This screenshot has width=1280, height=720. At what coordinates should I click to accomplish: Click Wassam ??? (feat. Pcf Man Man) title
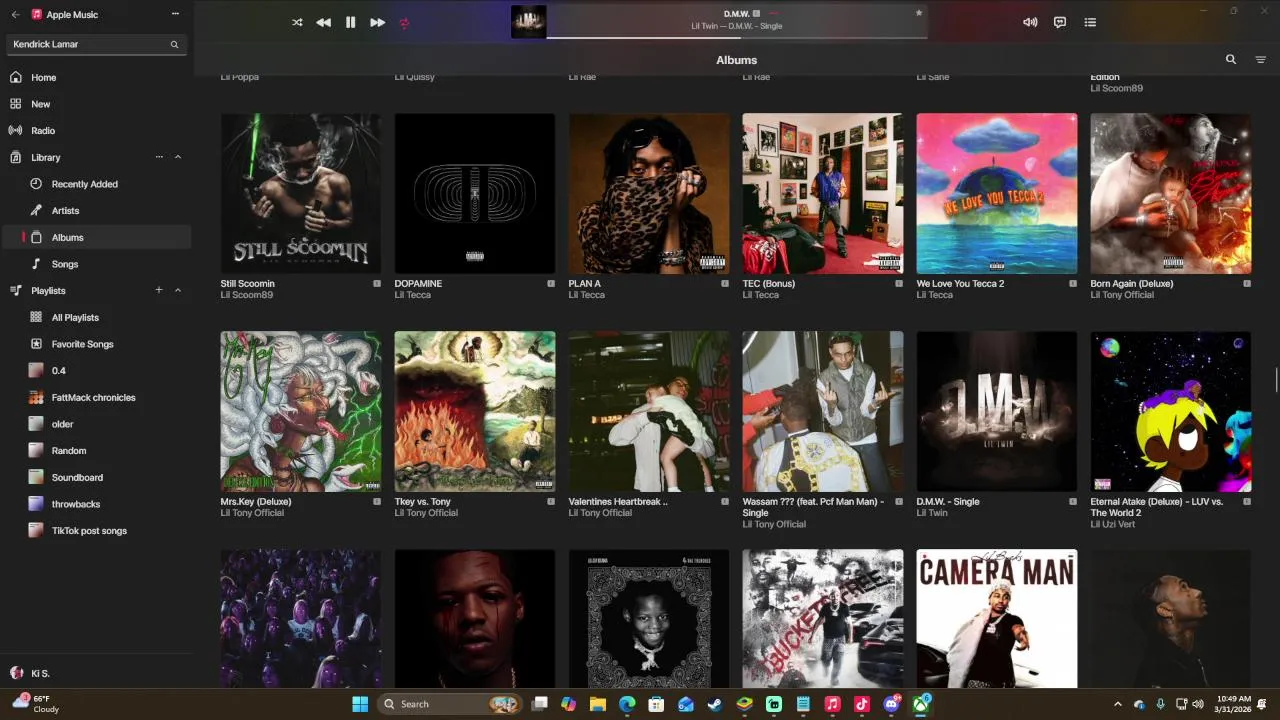tap(813, 507)
